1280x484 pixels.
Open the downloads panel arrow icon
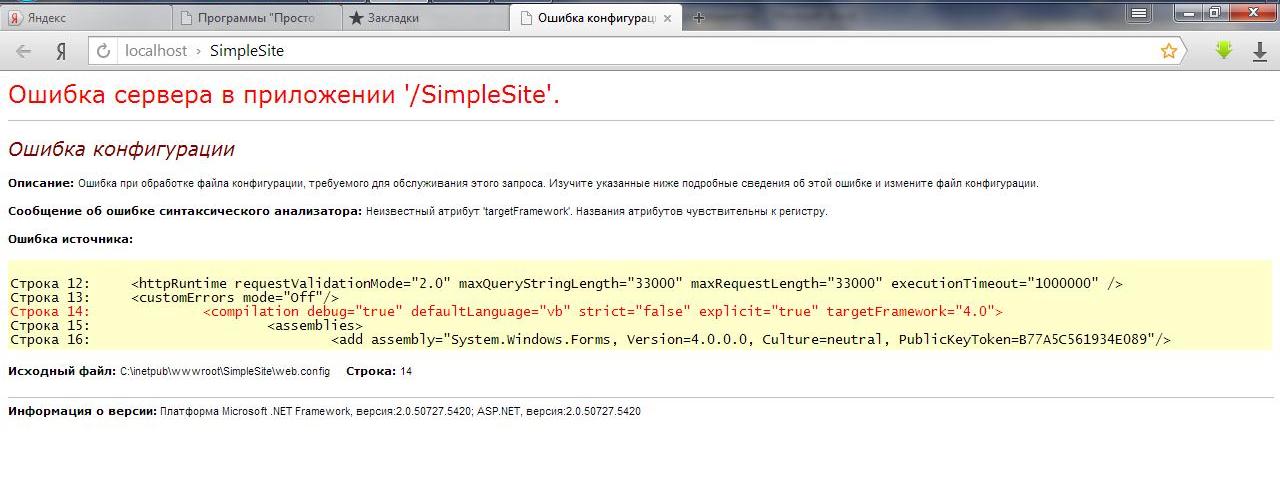point(1260,51)
